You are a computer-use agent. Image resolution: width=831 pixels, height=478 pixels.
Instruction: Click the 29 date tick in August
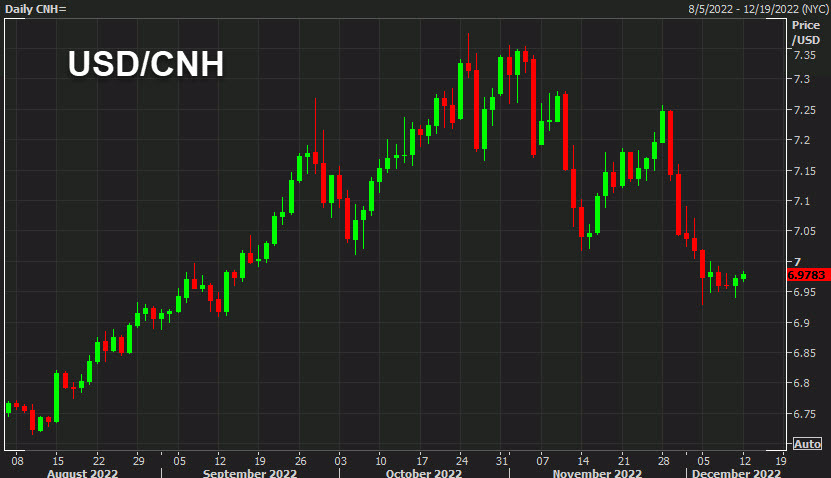138,461
